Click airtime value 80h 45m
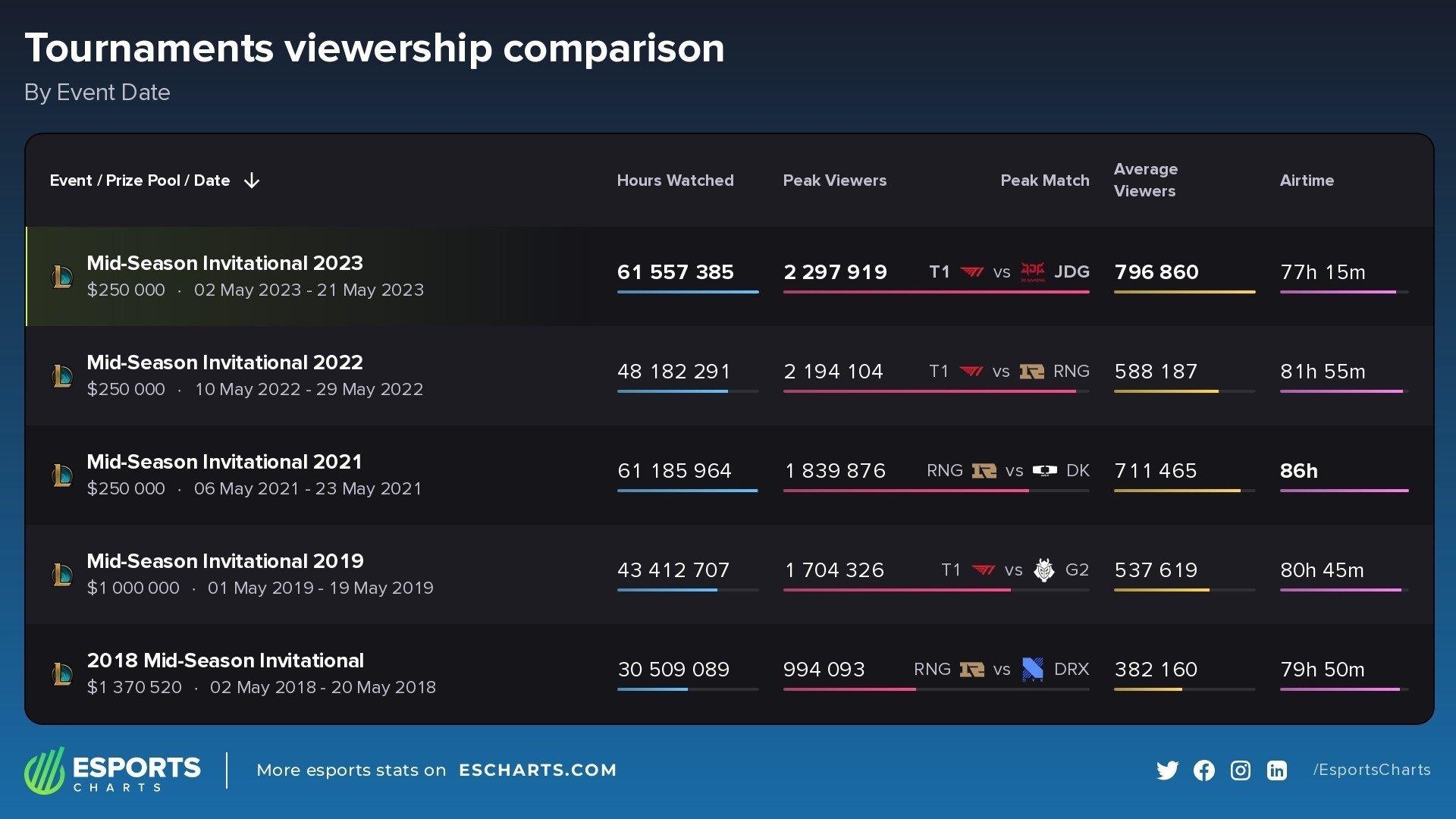Viewport: 1456px width, 819px height. pyautogui.click(x=1322, y=570)
